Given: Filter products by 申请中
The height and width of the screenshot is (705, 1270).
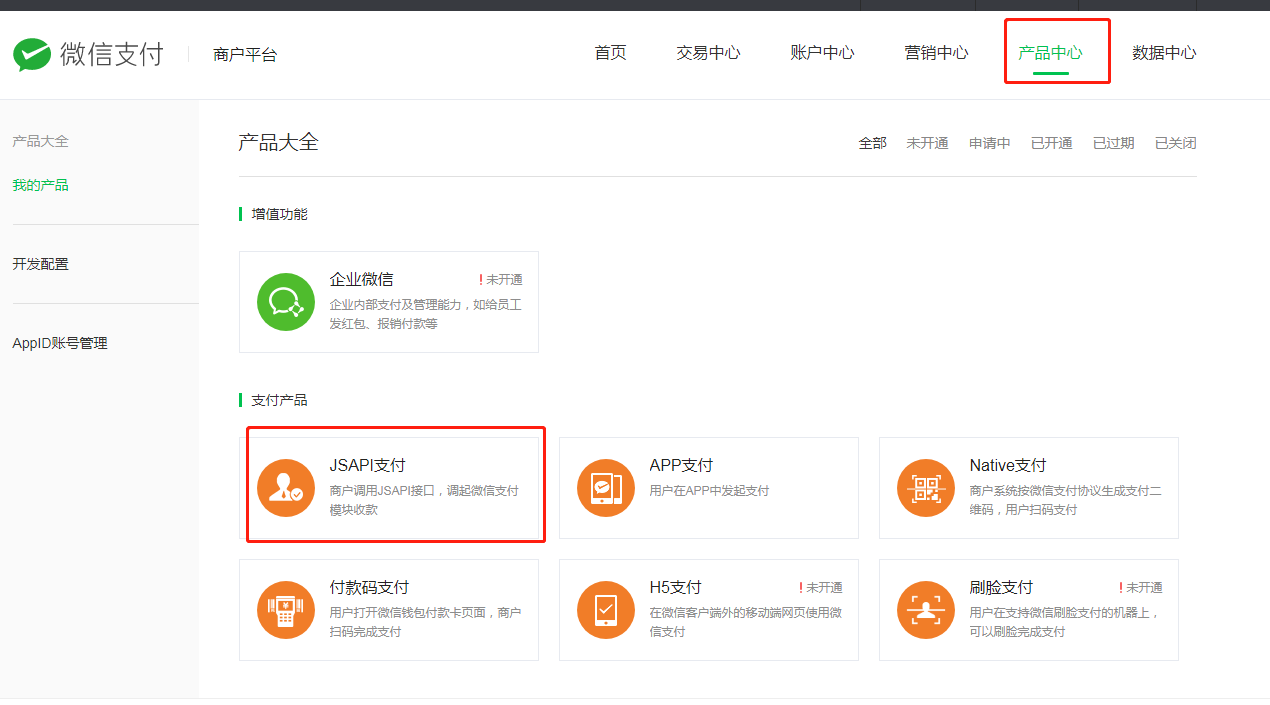Looking at the screenshot, I should pyautogui.click(x=989, y=143).
